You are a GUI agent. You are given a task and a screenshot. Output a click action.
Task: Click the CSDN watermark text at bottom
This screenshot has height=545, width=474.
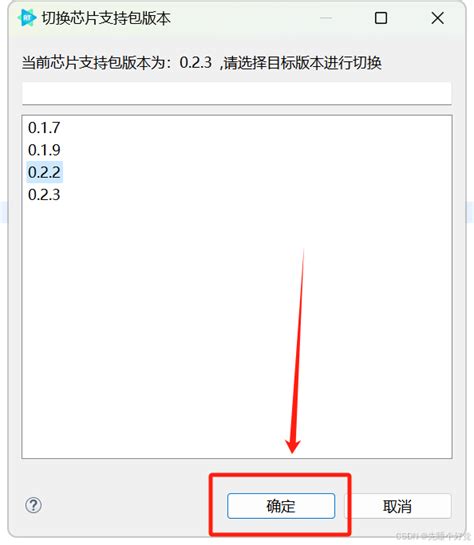433,536
